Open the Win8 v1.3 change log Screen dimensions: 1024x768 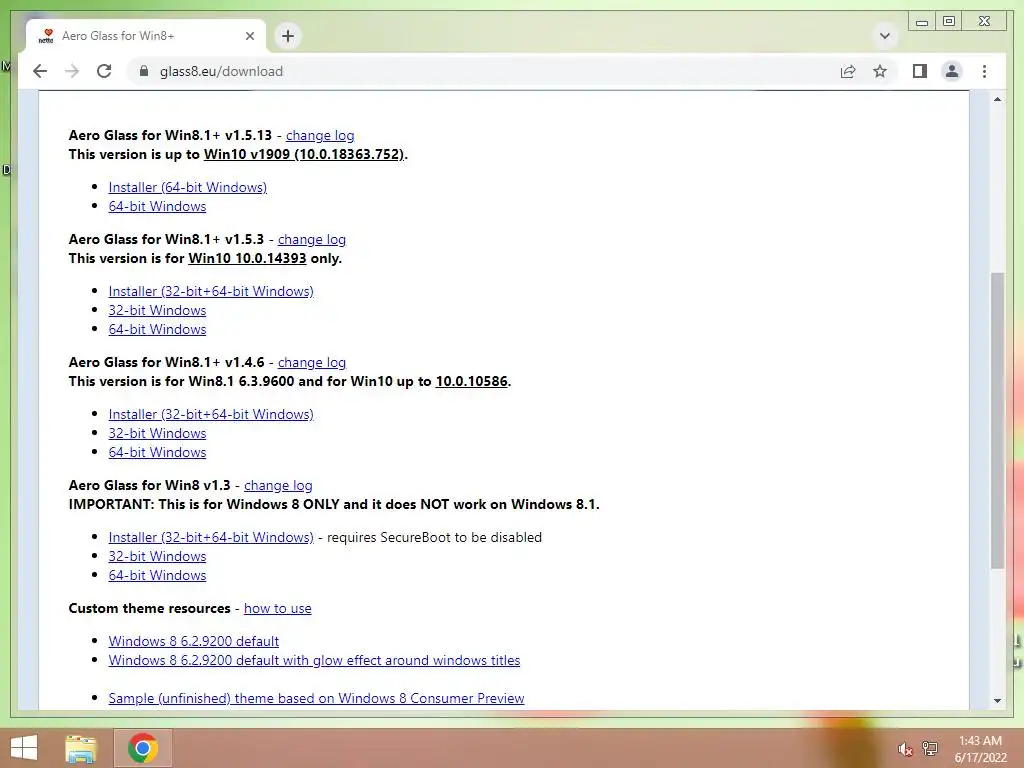pyautogui.click(x=278, y=485)
